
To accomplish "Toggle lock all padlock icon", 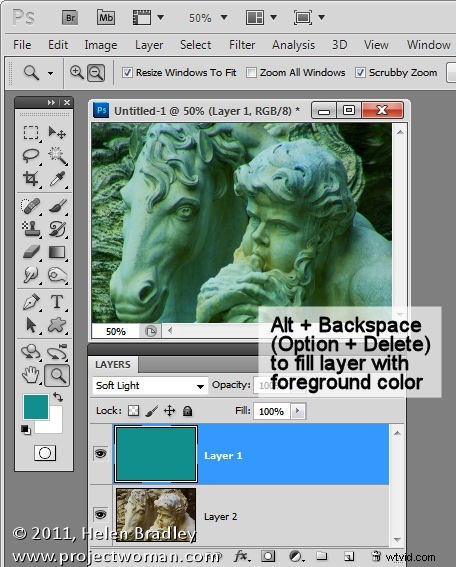I will coord(187,411).
